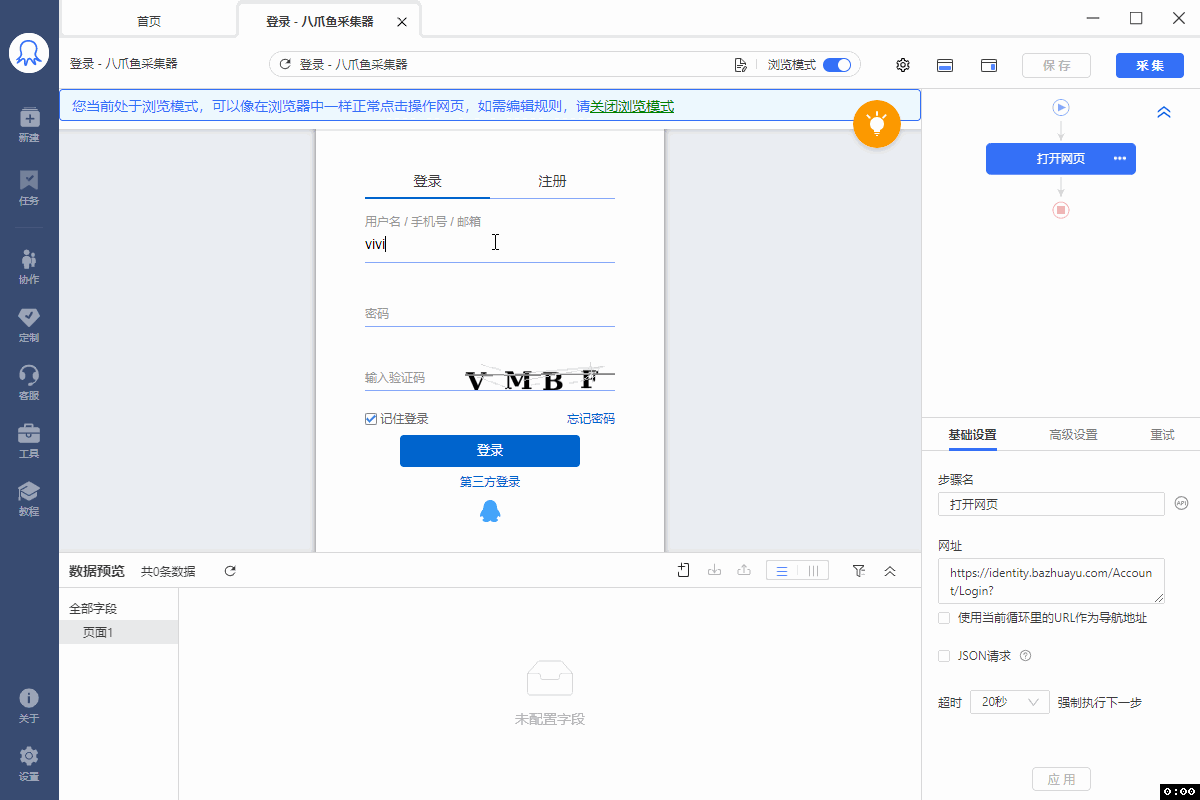Viewport: 1200px width, 800px height.
Task: Click the workflow end stop node
Action: [1061, 210]
